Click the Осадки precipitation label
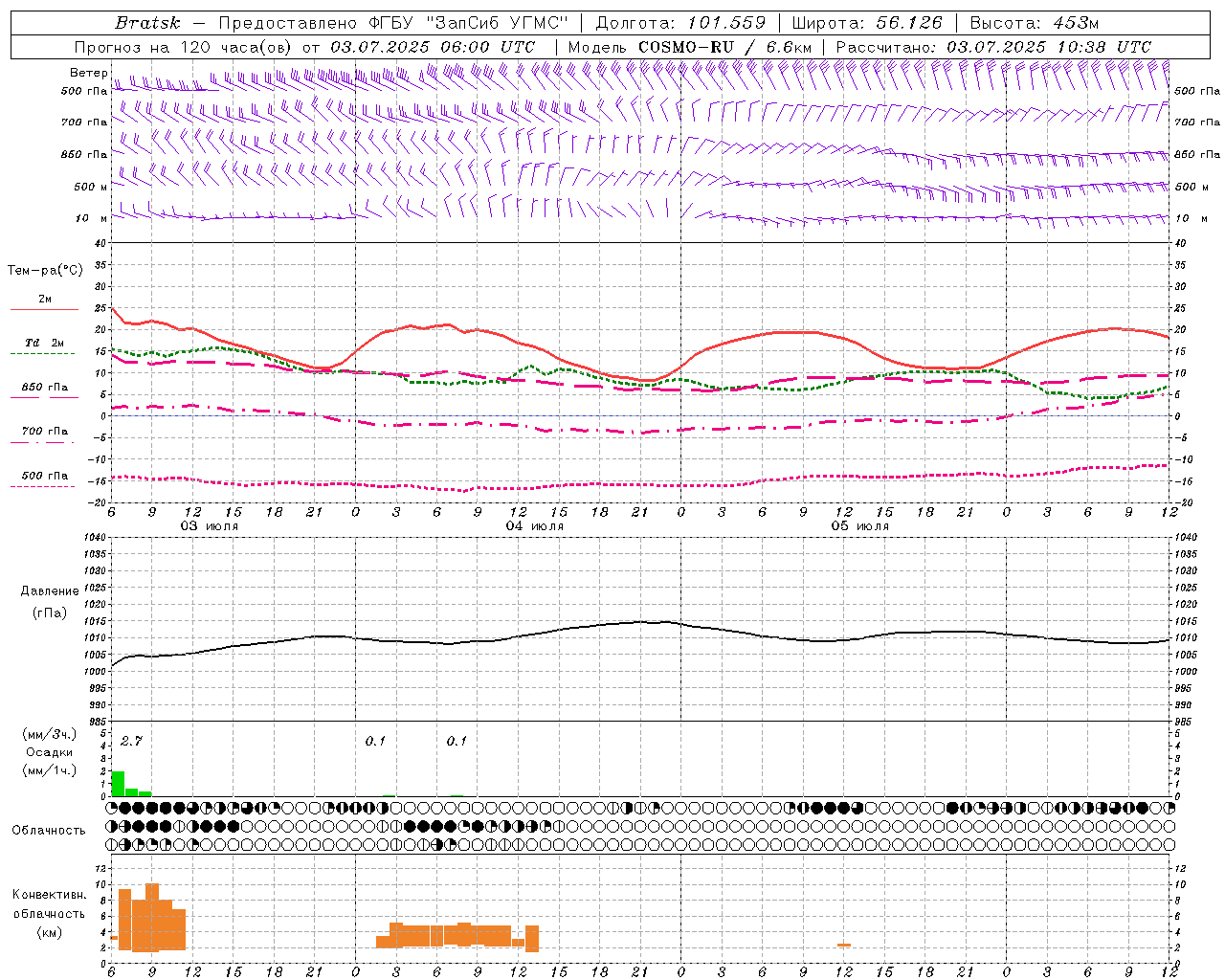Viewport: 1225px width, 980px height. point(50,752)
